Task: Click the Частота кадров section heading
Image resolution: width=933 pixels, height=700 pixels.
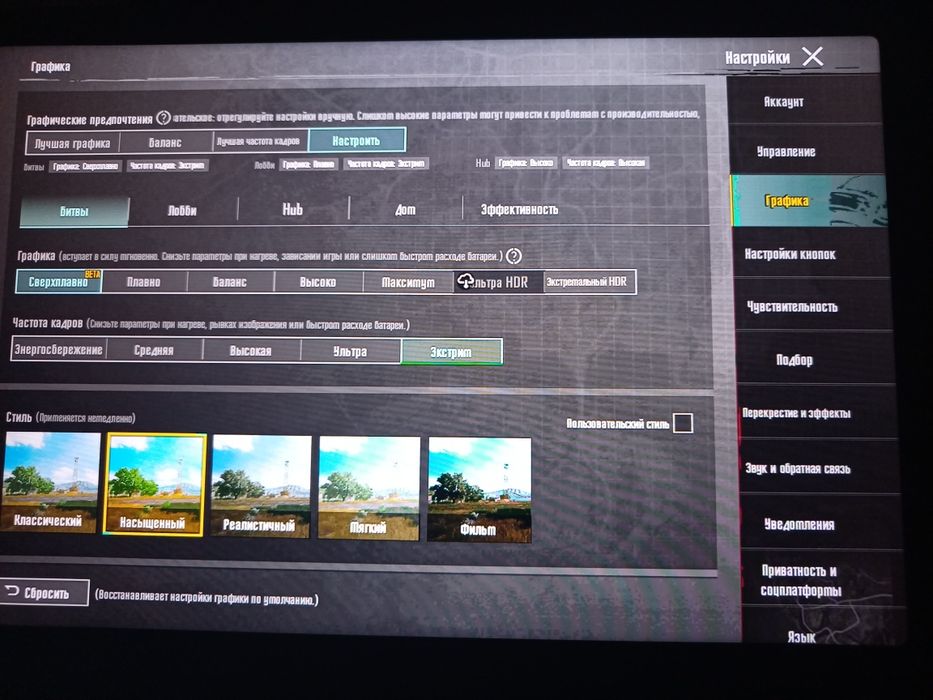Action: click(48, 323)
